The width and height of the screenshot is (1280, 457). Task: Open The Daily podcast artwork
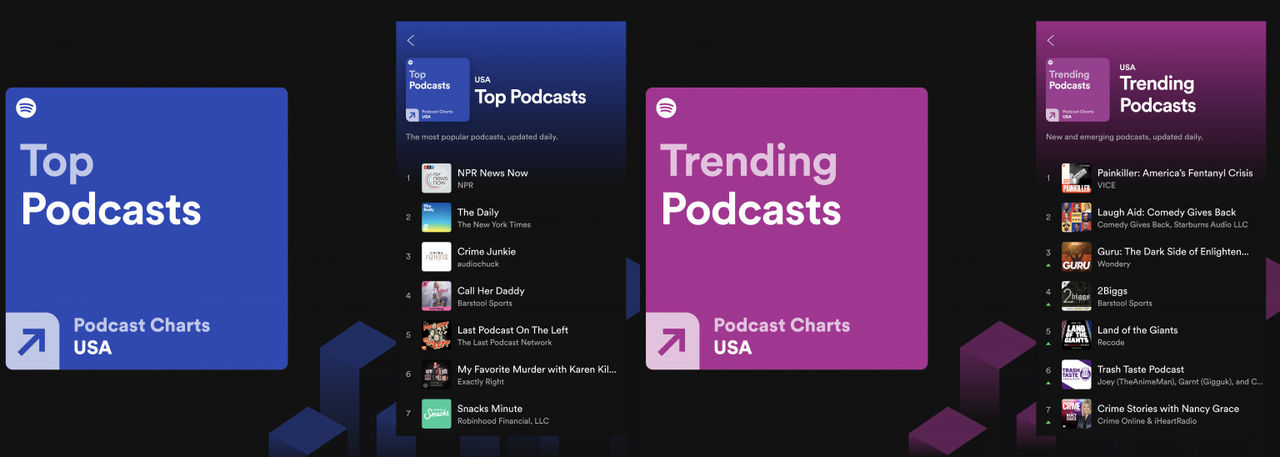click(437, 217)
